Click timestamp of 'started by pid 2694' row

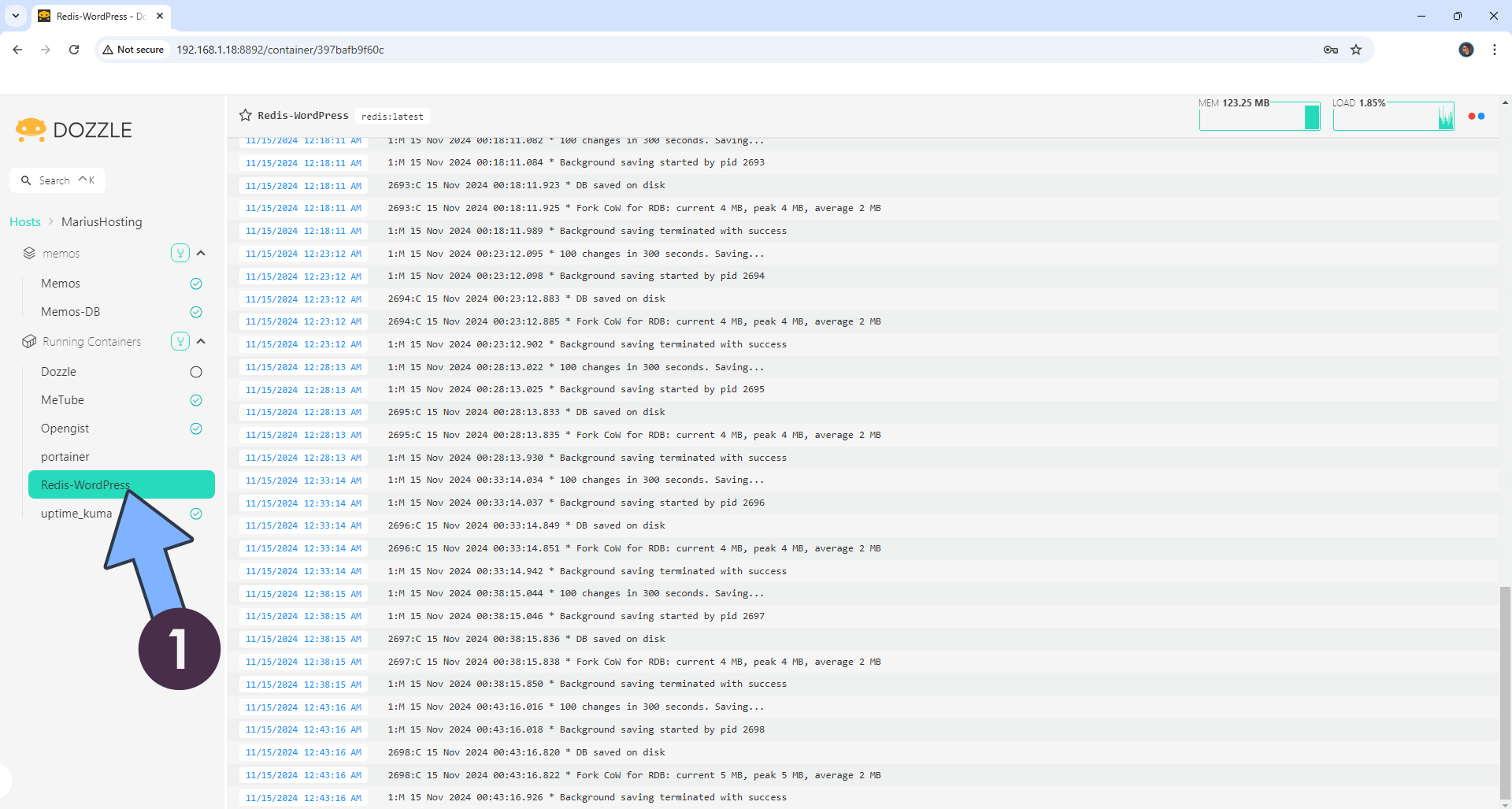[x=303, y=276]
